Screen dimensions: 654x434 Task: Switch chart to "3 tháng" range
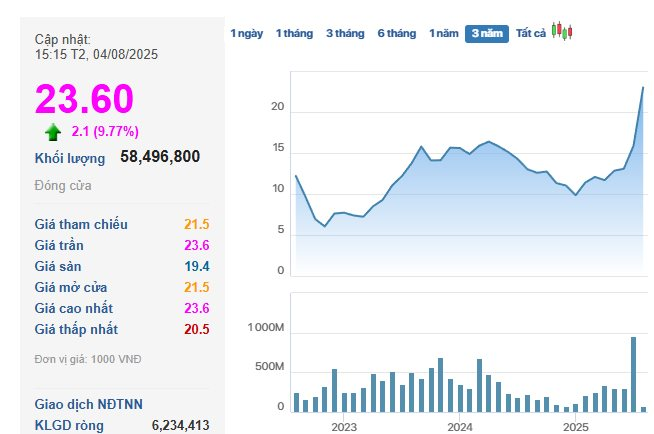[x=345, y=33]
